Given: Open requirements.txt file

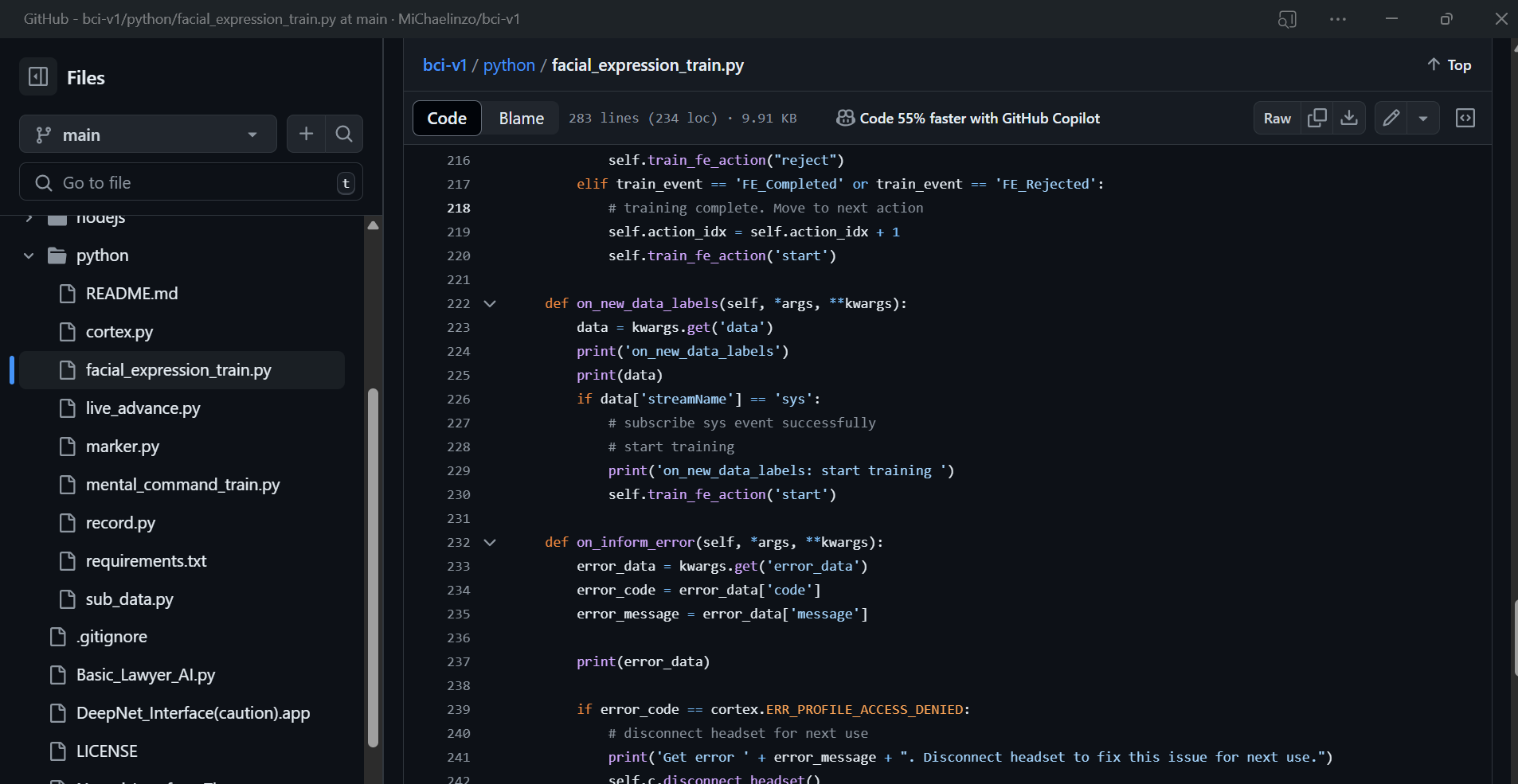Looking at the screenshot, I should (x=146, y=561).
